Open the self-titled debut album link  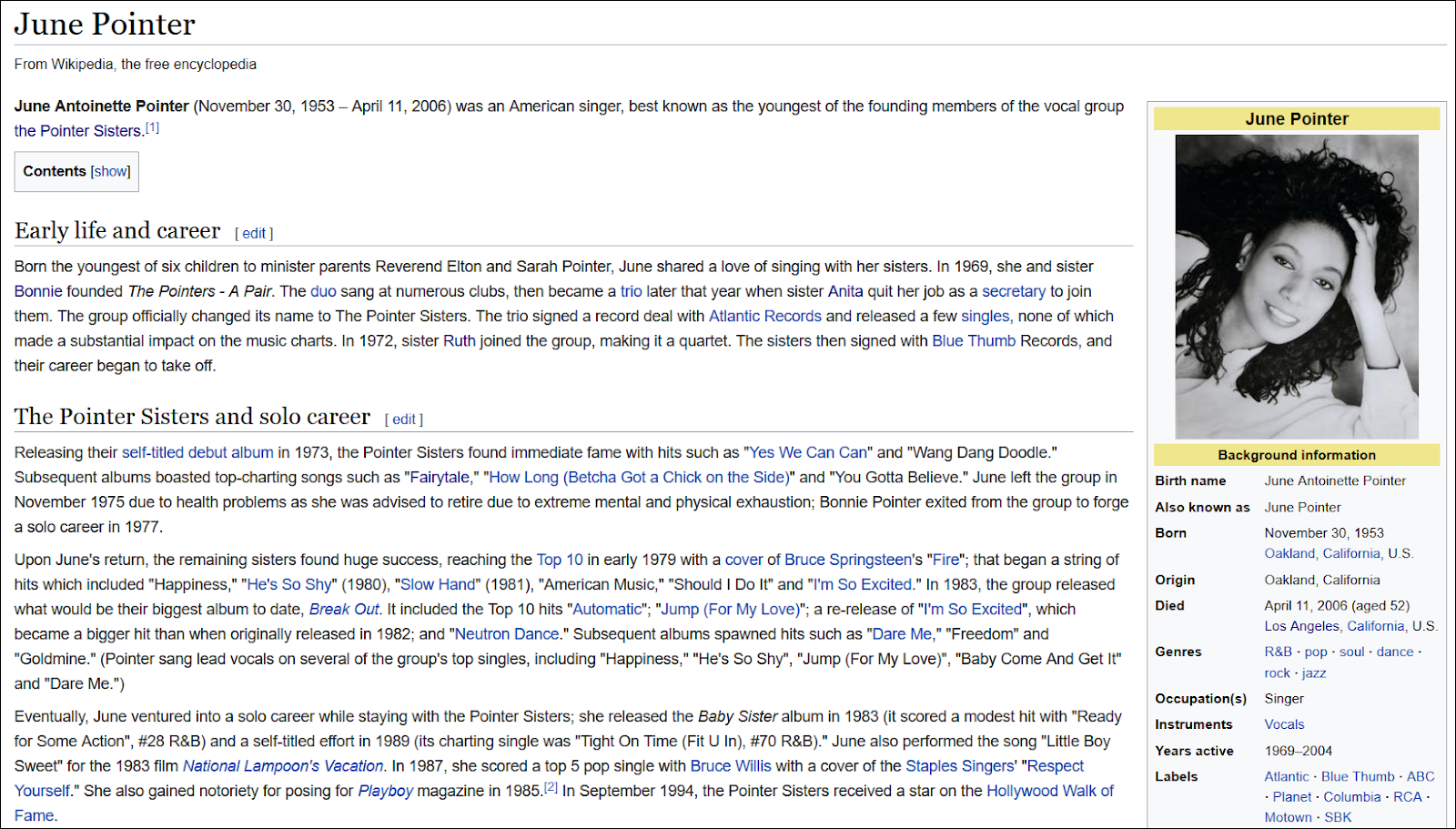197,452
